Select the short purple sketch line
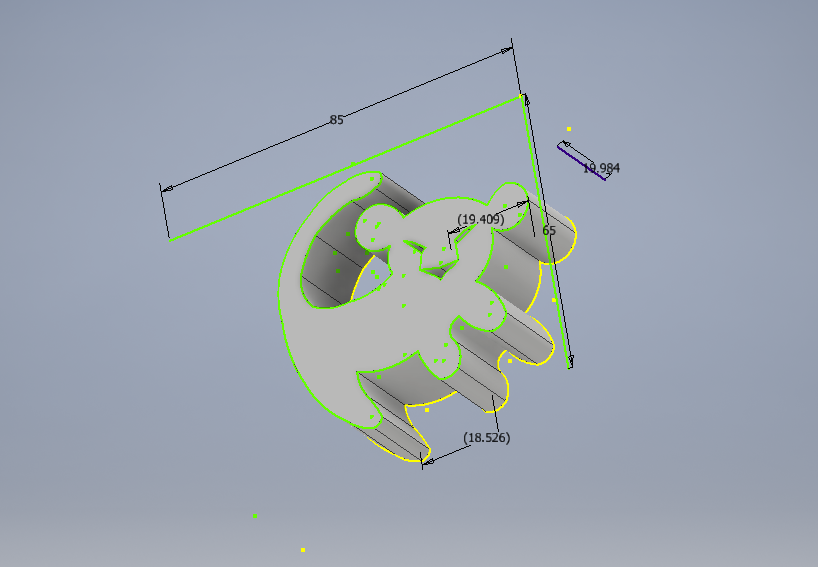Viewport: 818px width, 567px height. pos(582,162)
